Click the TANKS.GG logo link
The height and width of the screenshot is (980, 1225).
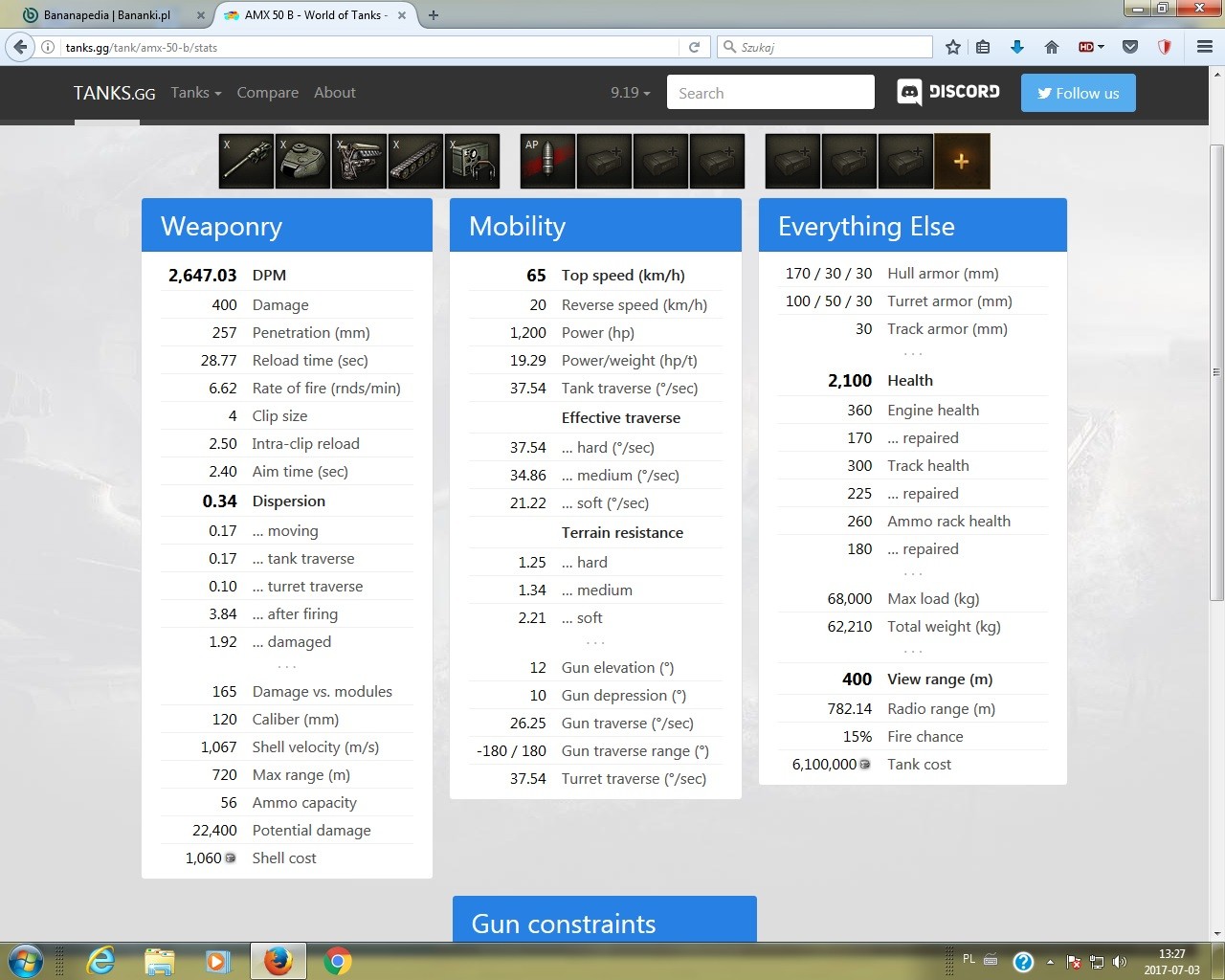pyautogui.click(x=114, y=93)
